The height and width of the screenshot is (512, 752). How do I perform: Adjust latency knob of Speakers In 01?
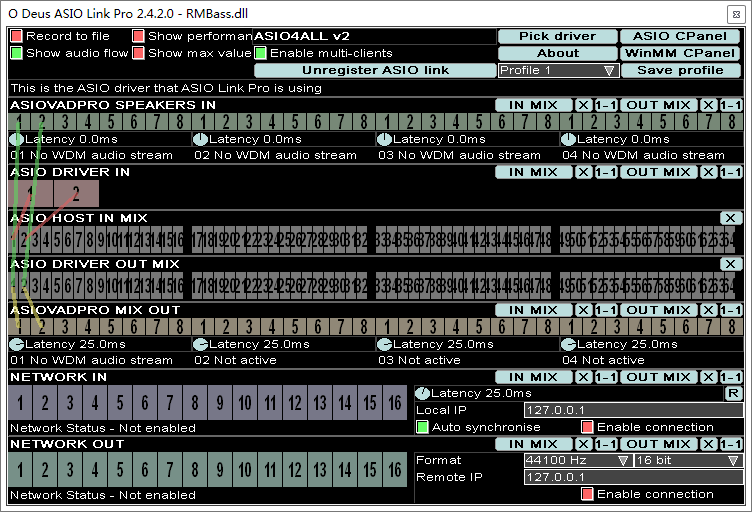click(16, 140)
